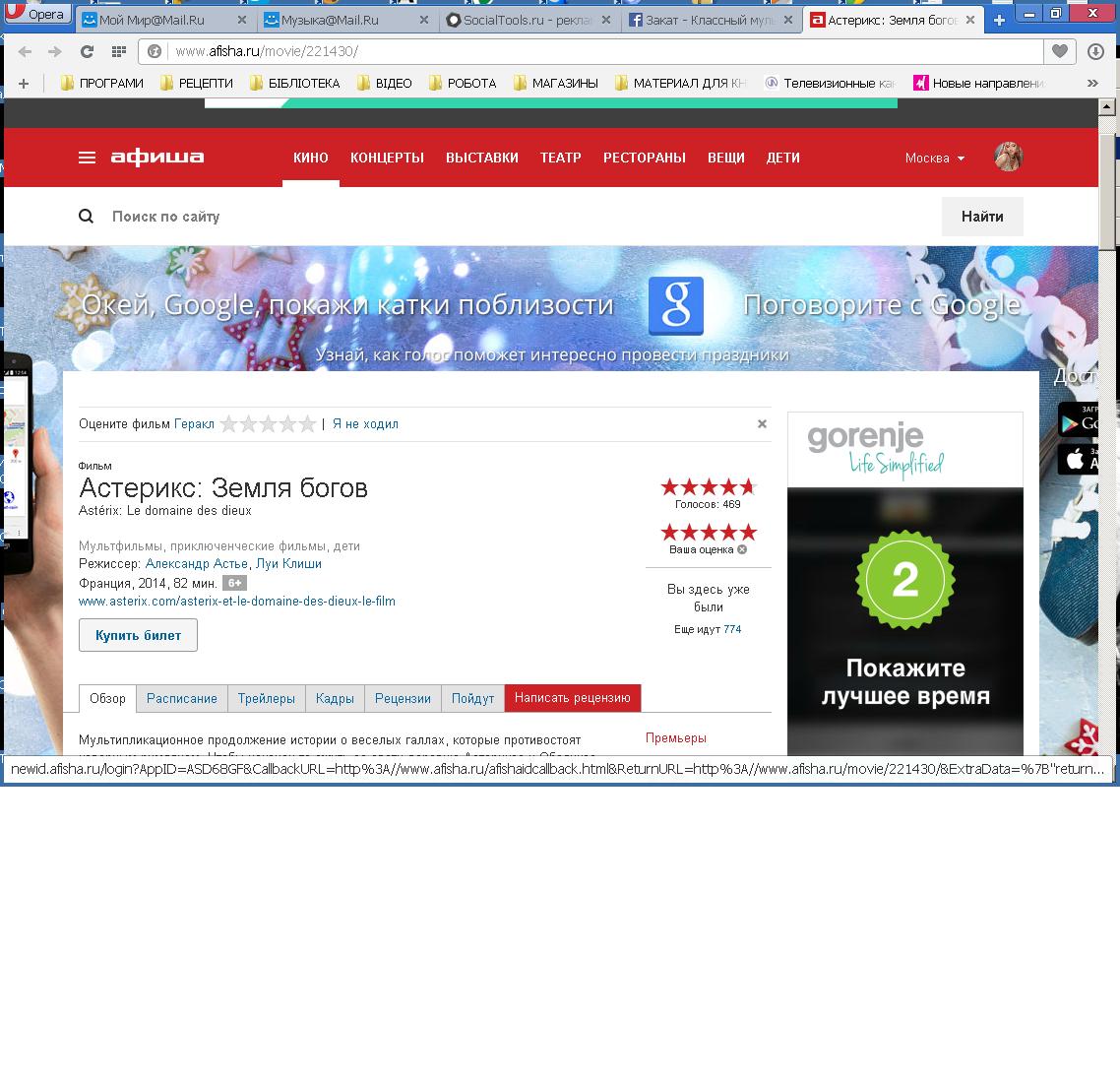Click the site info globe icon in address bar
Screen dimensions: 1120x1083
[154, 51]
